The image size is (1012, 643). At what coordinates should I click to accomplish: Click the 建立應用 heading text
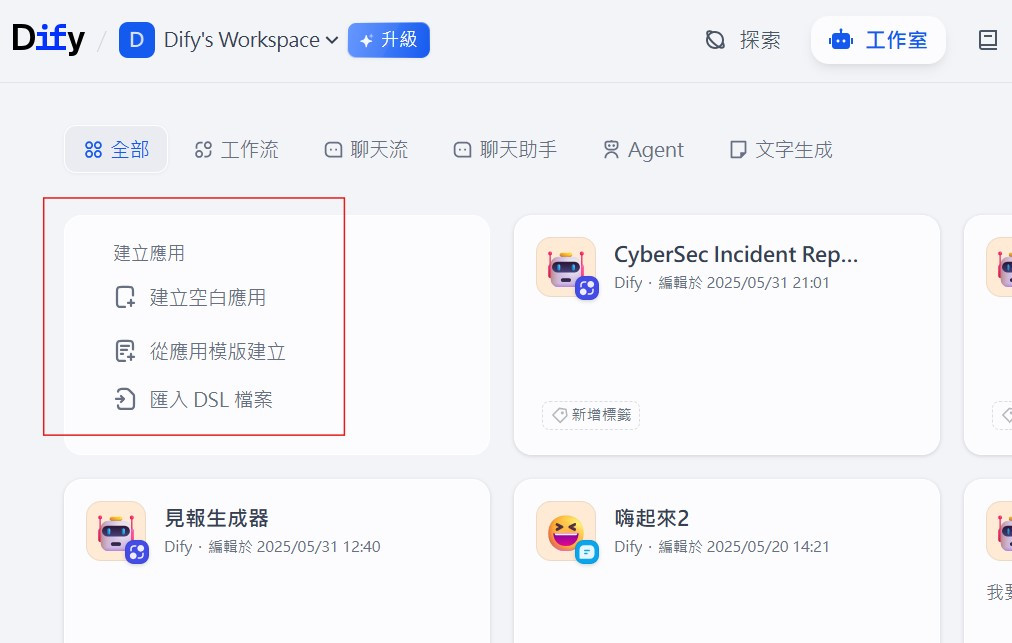click(149, 253)
